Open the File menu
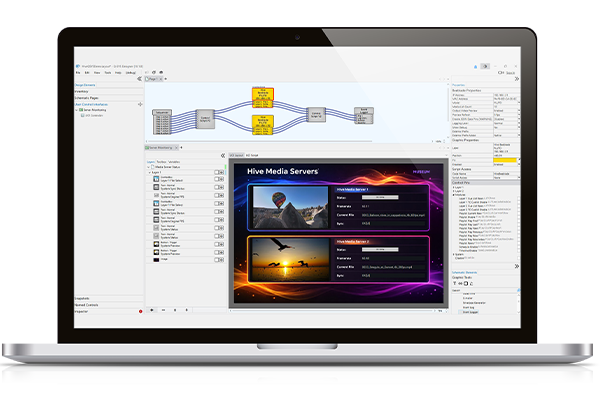 79,73
